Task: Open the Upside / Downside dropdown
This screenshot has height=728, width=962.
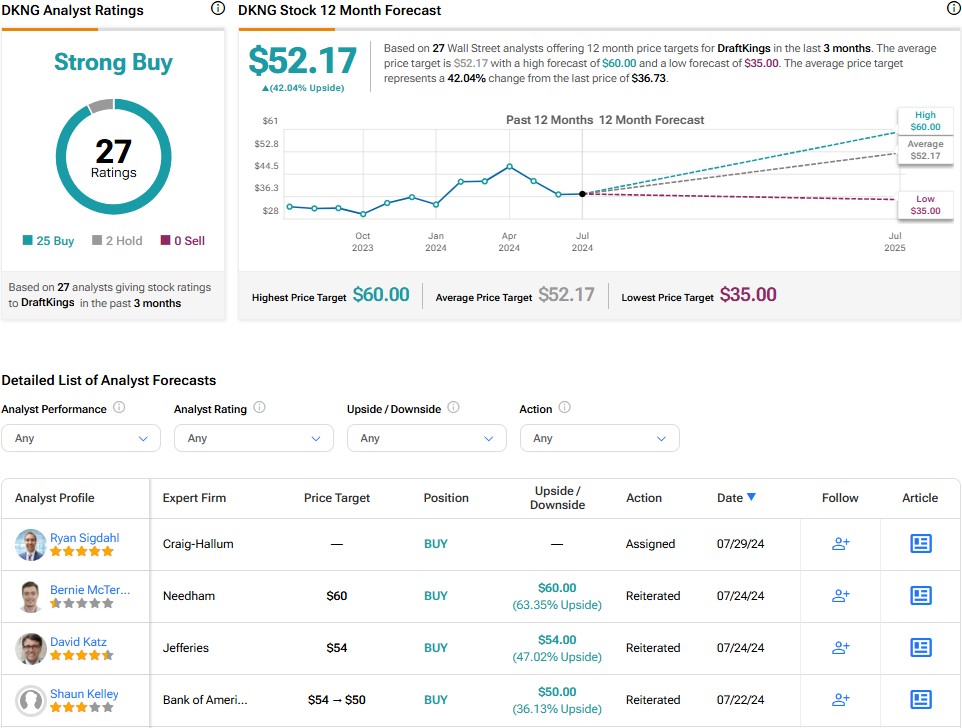Action: 427,438
